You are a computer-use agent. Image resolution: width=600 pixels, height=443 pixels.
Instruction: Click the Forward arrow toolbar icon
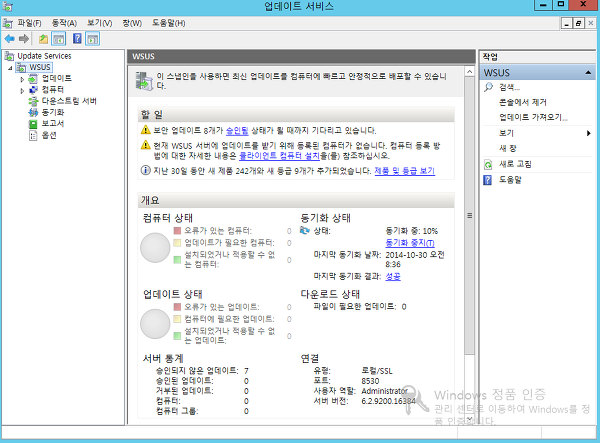(24, 39)
